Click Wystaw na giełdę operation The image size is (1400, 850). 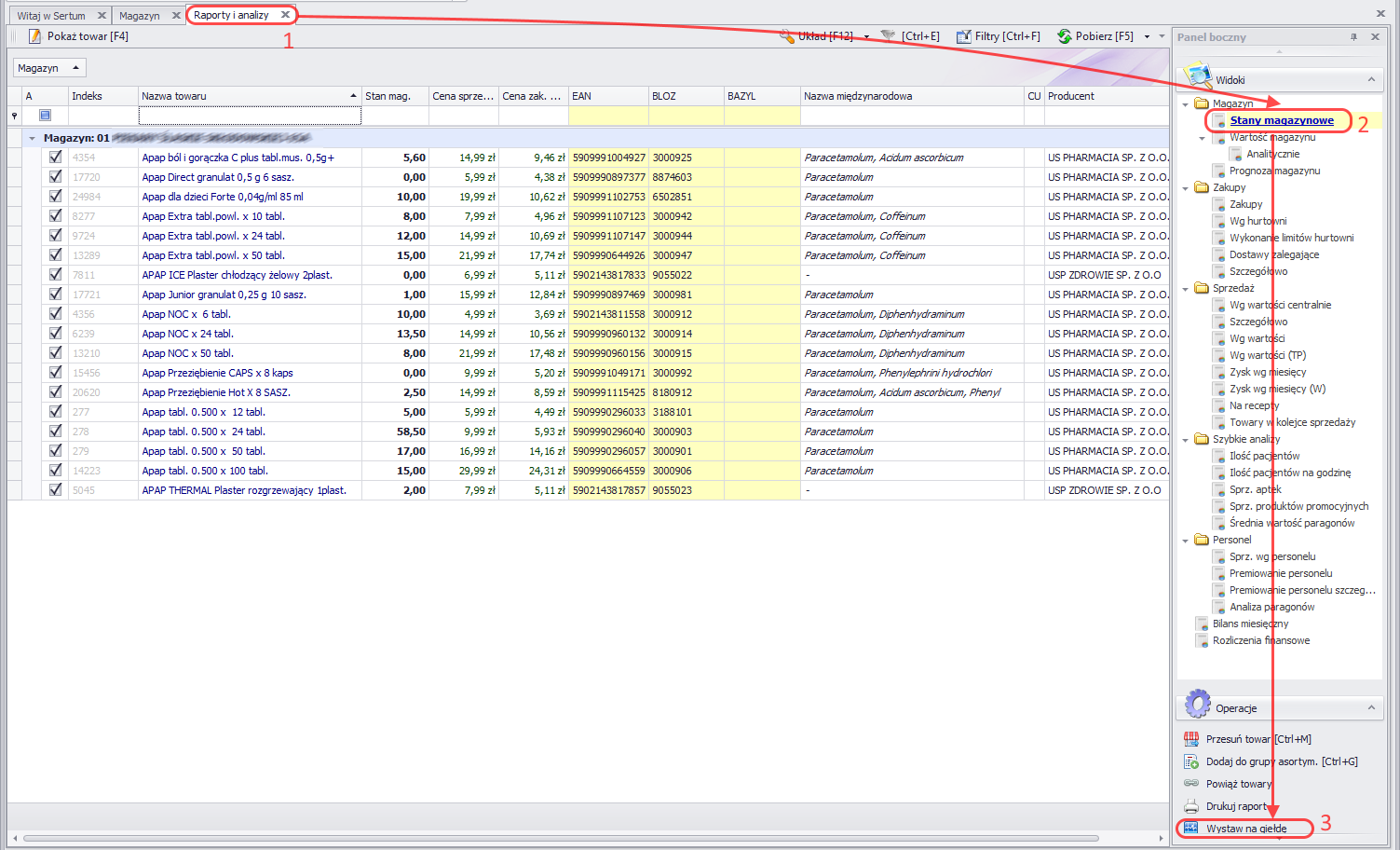(1245, 829)
